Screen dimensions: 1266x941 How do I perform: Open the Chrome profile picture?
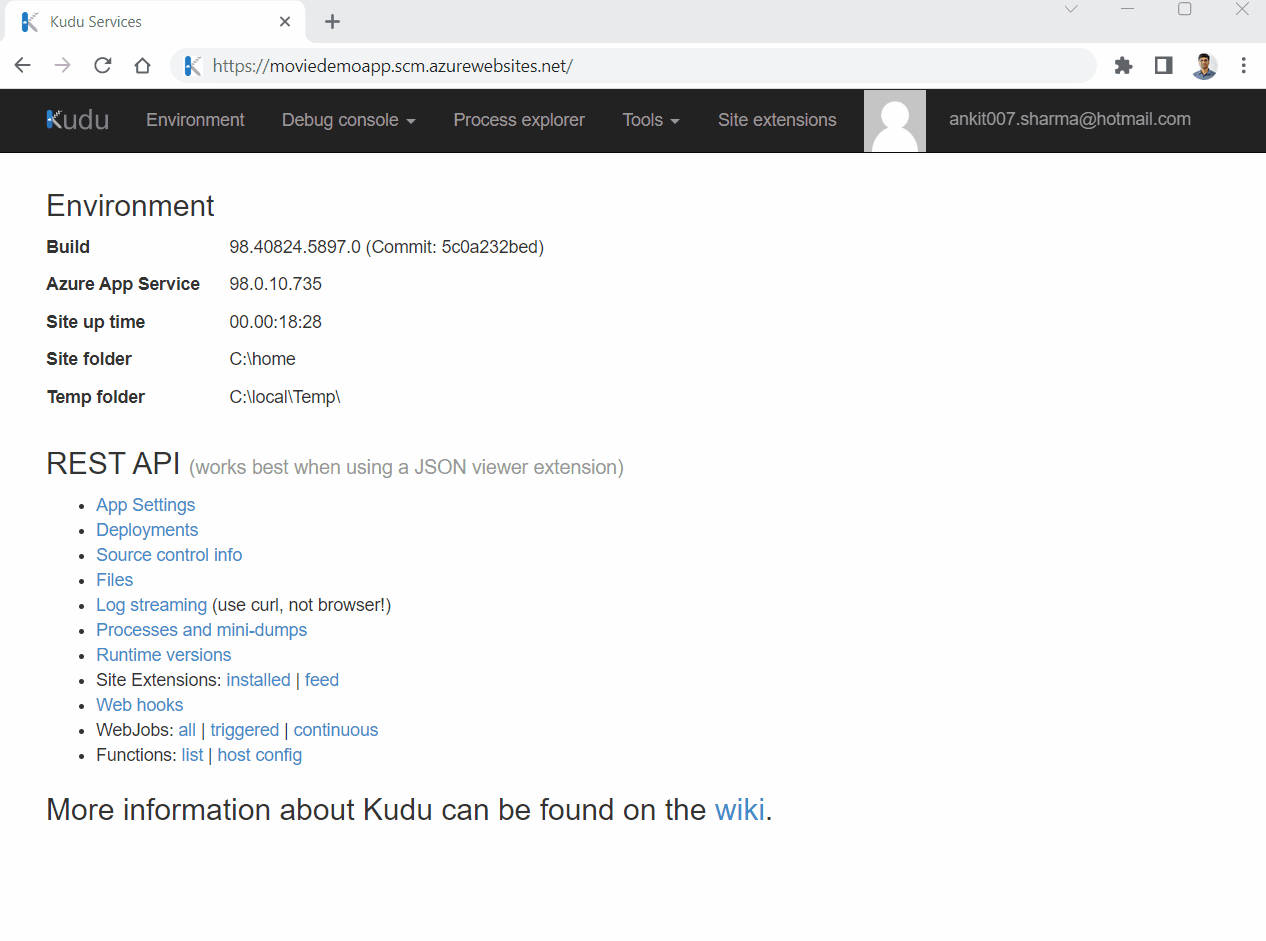(x=1204, y=66)
